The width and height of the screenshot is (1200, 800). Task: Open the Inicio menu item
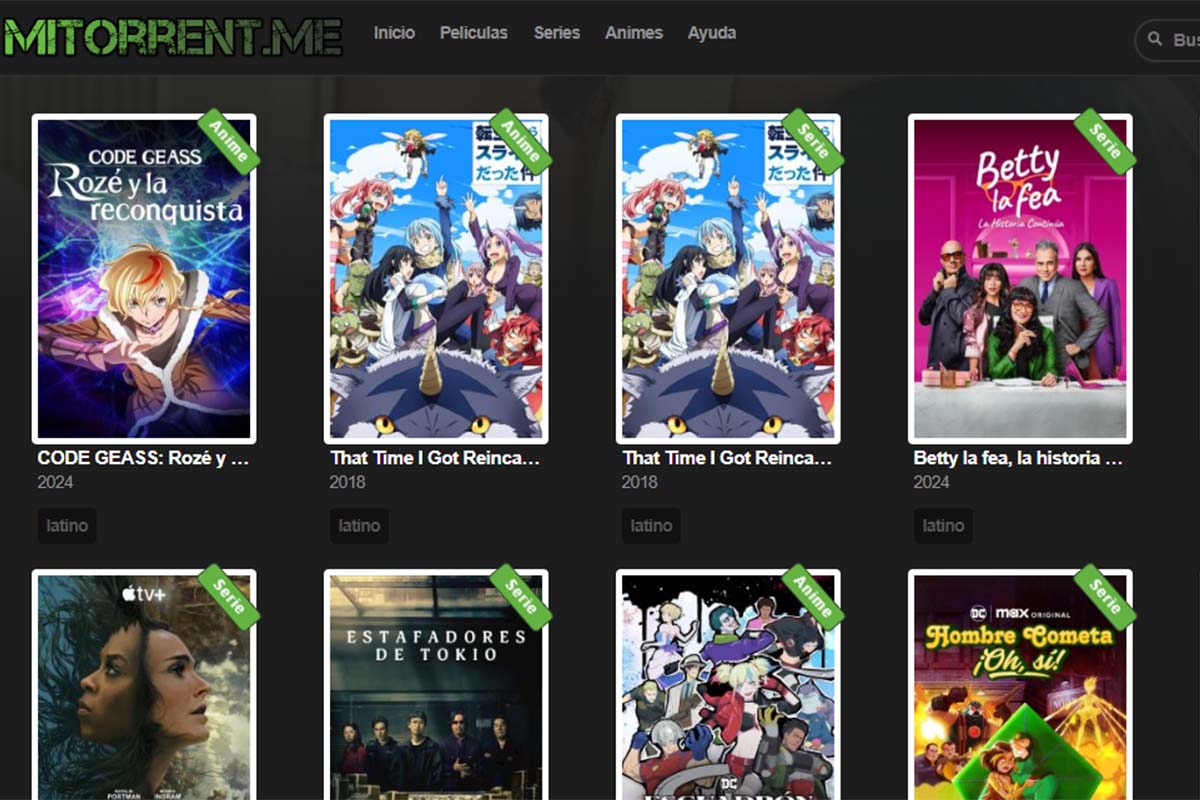pos(394,33)
